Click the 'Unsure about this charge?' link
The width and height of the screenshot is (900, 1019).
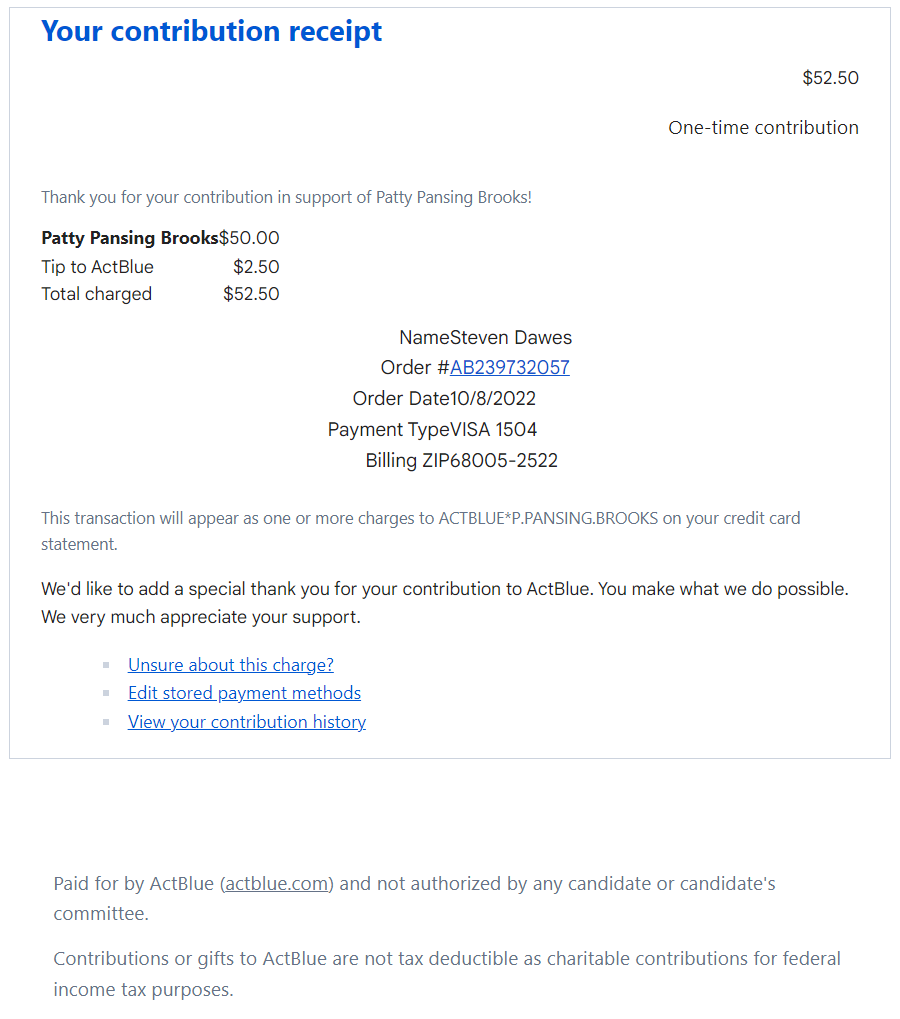[x=231, y=665]
